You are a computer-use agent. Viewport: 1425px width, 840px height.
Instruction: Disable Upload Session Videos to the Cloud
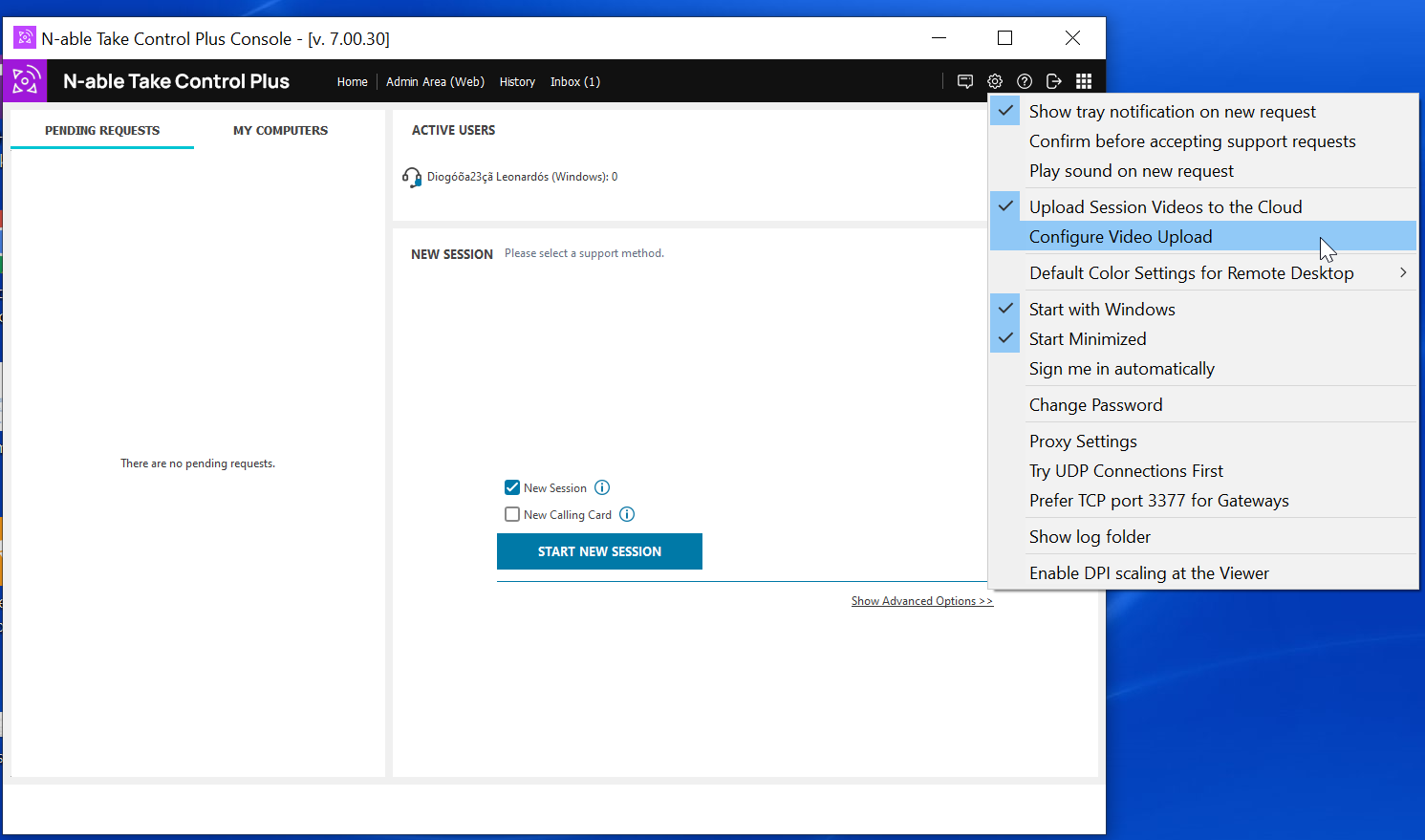pos(1165,205)
